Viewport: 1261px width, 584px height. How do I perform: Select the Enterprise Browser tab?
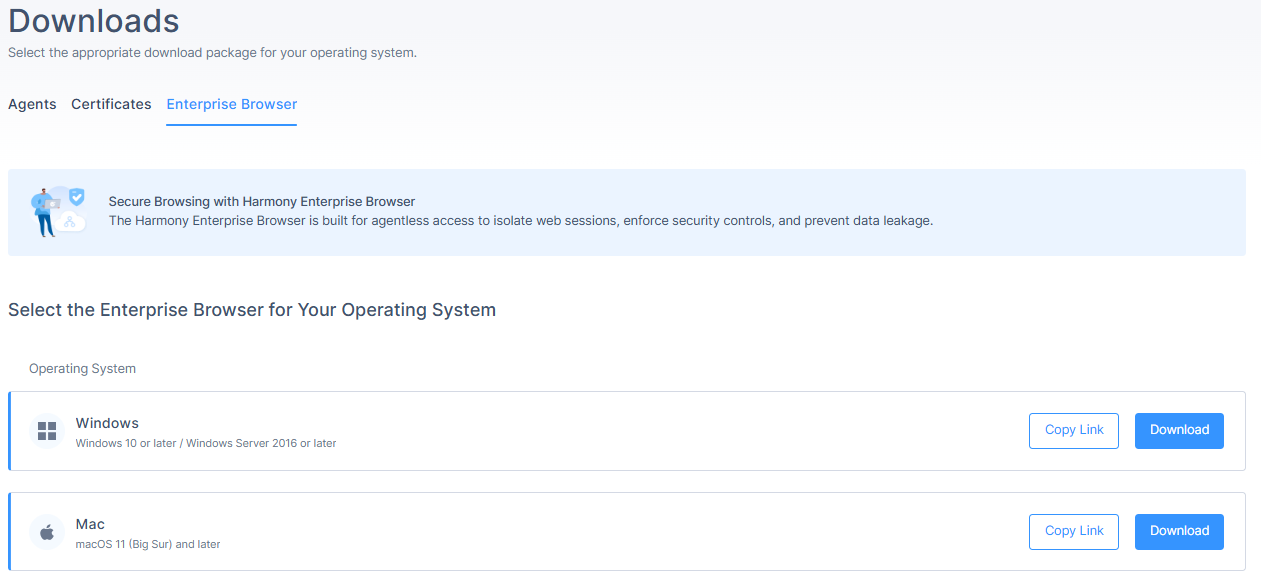(232, 104)
